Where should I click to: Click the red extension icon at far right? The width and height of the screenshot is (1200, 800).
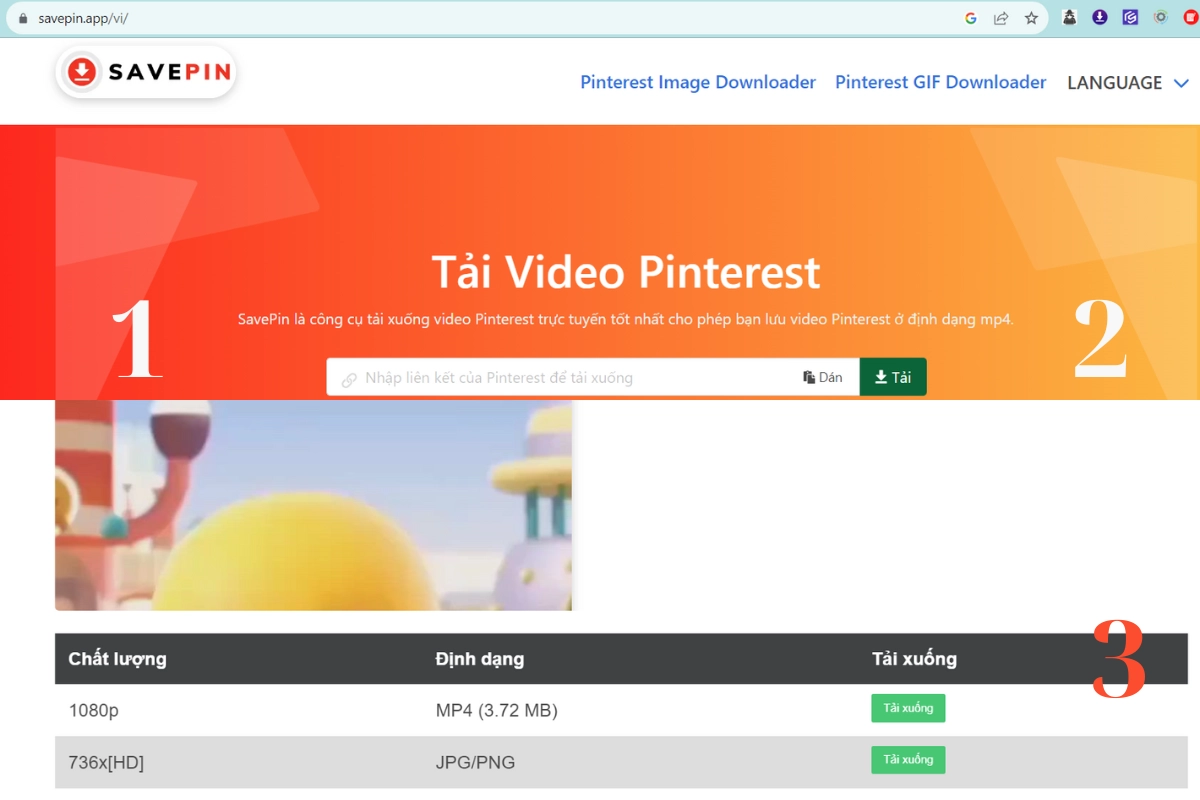[x=1190, y=17]
